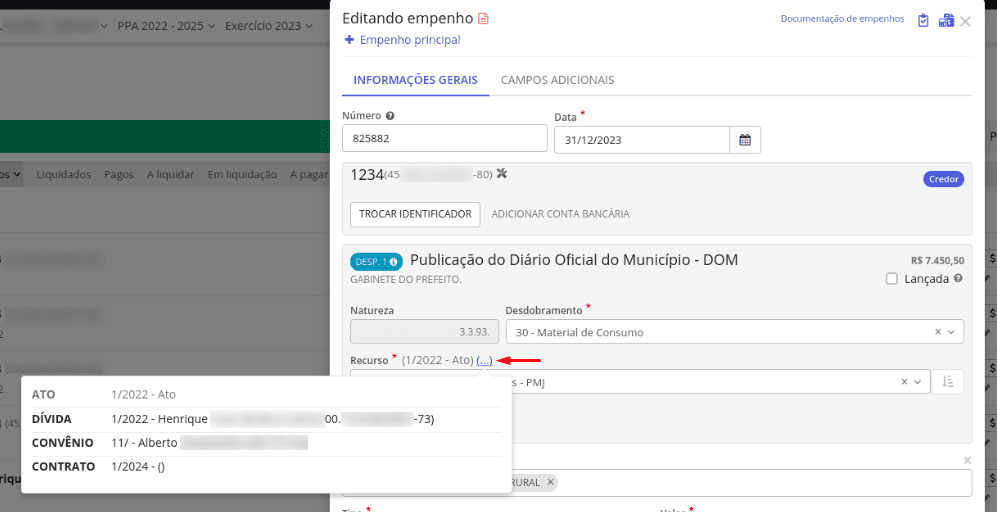Switch to the Campos Adicionais tab
This screenshot has width=997, height=512.
(558, 80)
